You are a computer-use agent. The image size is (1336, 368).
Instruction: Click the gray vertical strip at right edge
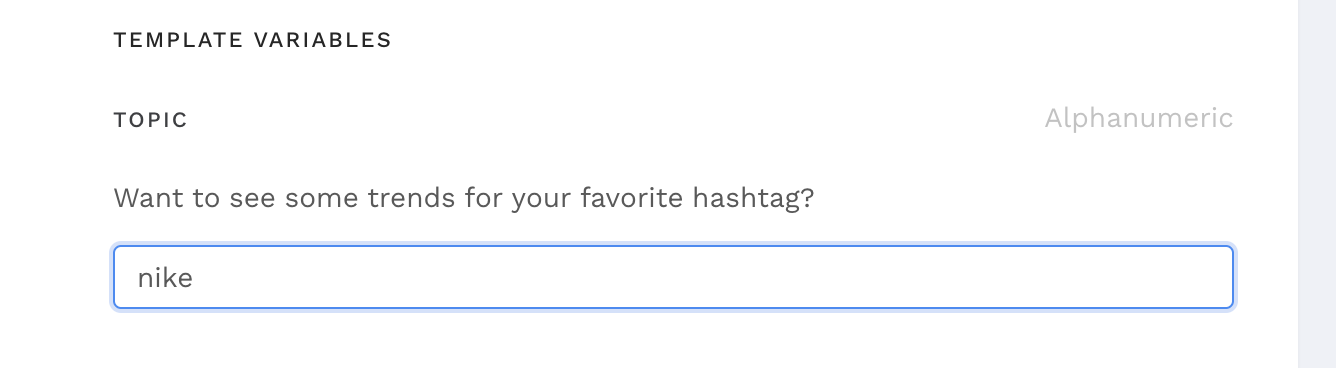[1317, 184]
